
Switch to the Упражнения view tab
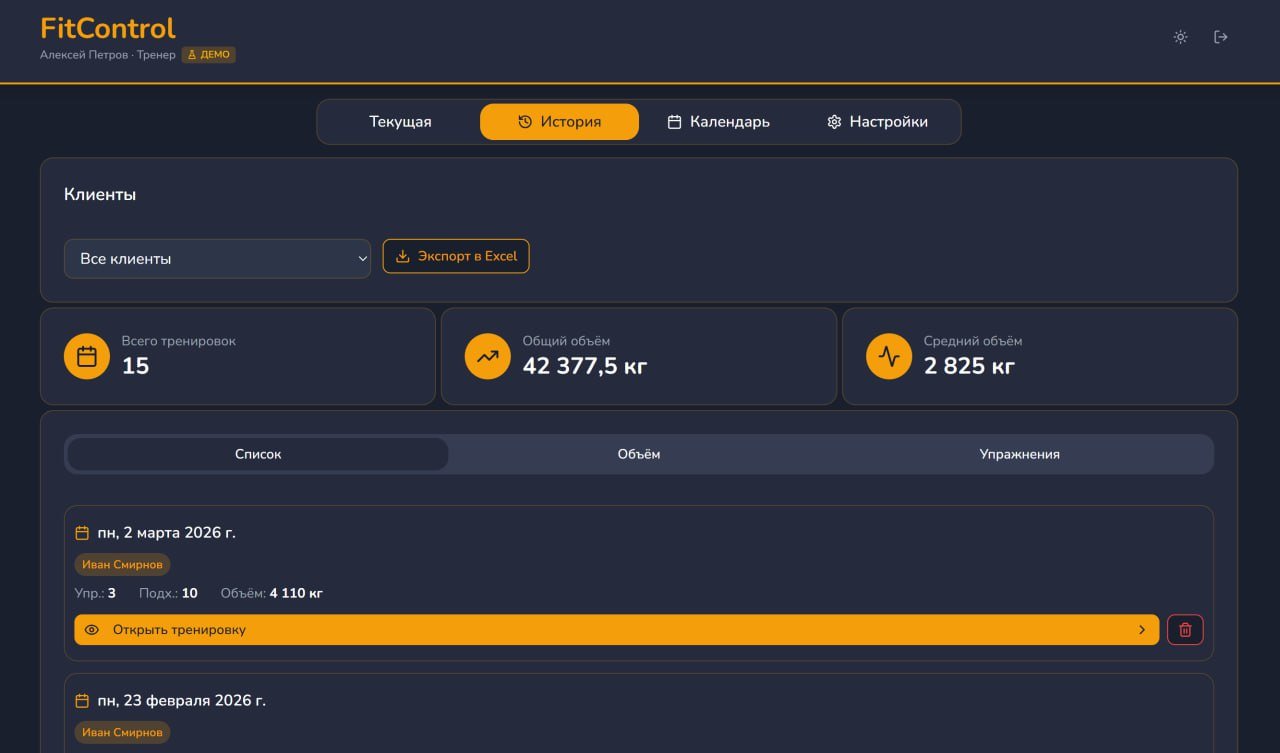[1020, 454]
